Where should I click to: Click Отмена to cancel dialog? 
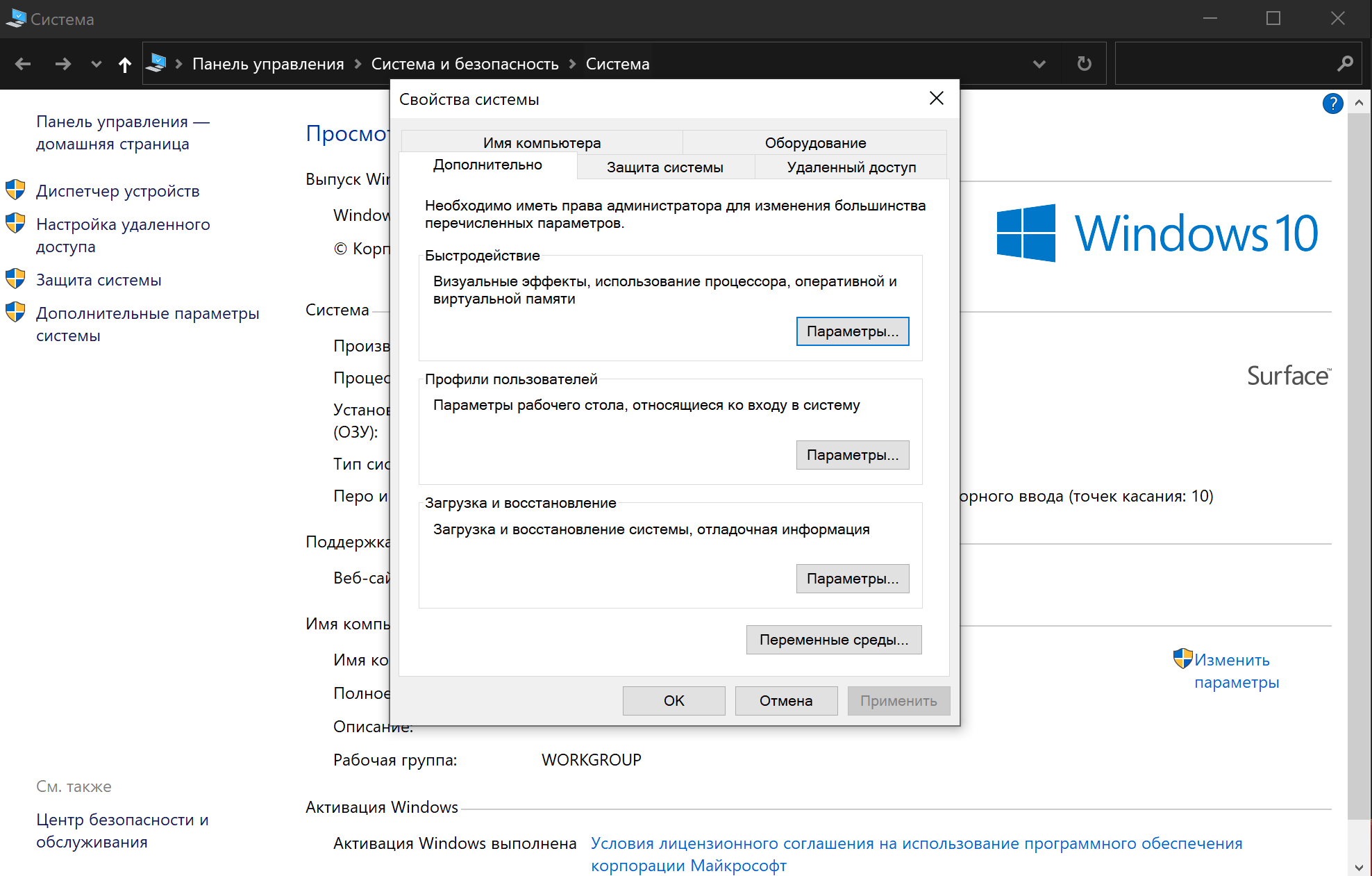(x=786, y=701)
